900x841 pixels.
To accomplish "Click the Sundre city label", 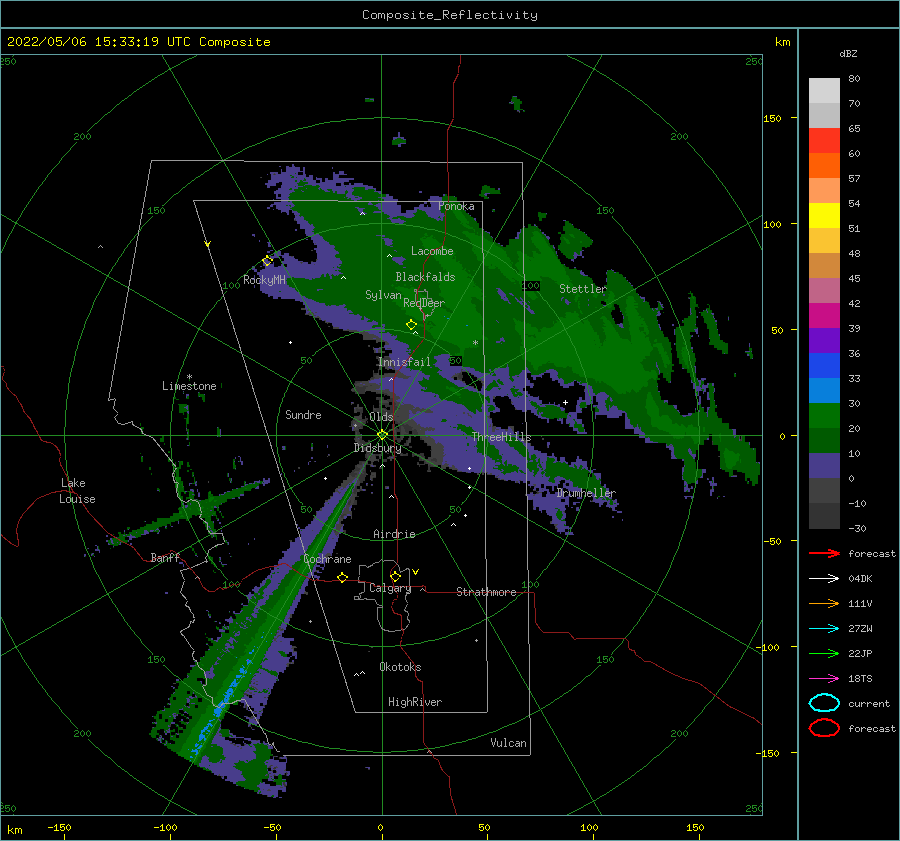I will click(x=303, y=414).
